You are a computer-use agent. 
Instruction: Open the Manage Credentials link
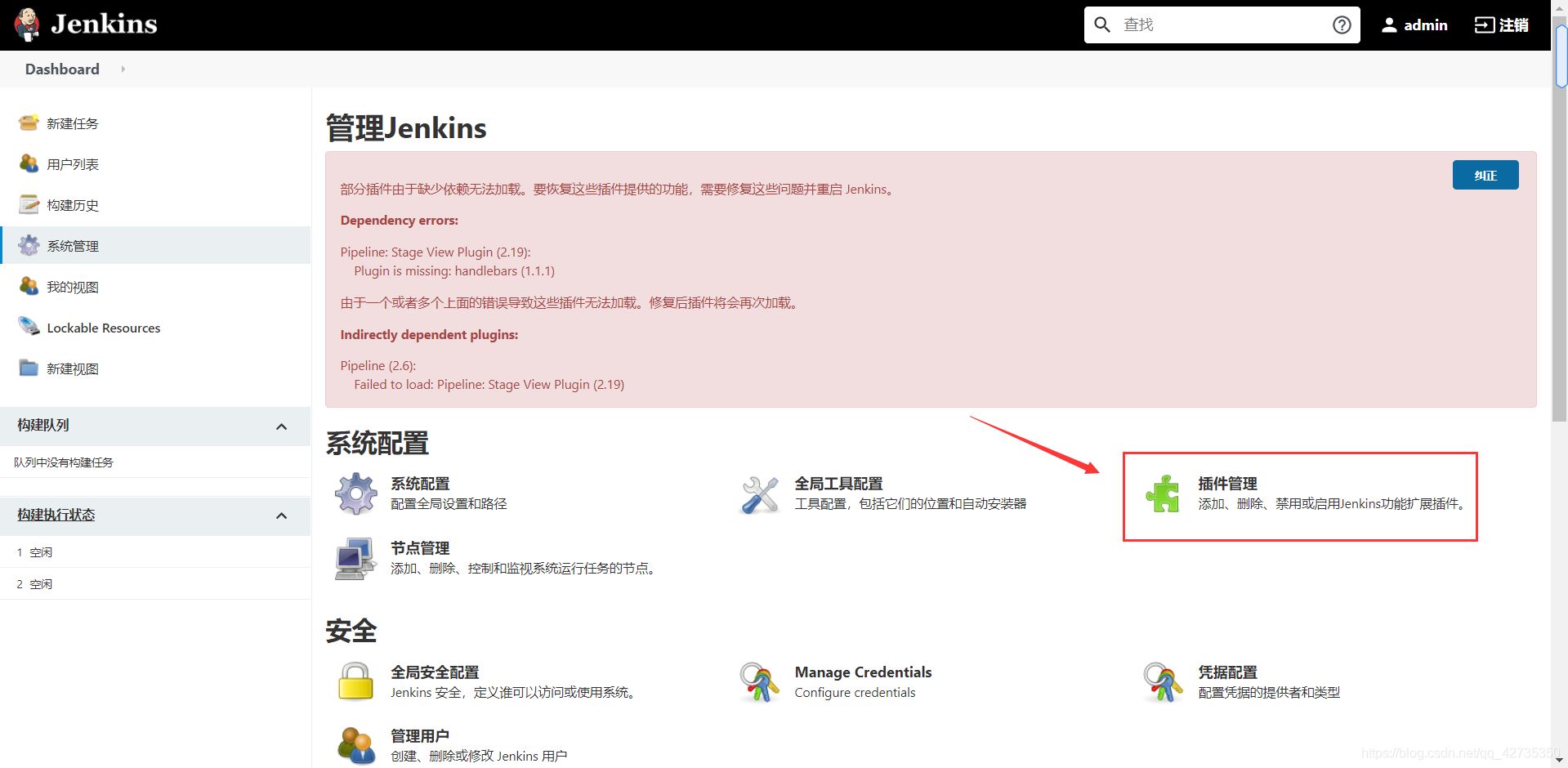(863, 672)
